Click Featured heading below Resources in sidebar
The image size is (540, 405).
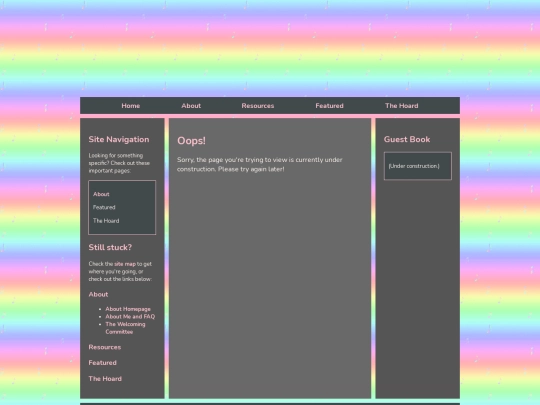pyautogui.click(x=103, y=363)
